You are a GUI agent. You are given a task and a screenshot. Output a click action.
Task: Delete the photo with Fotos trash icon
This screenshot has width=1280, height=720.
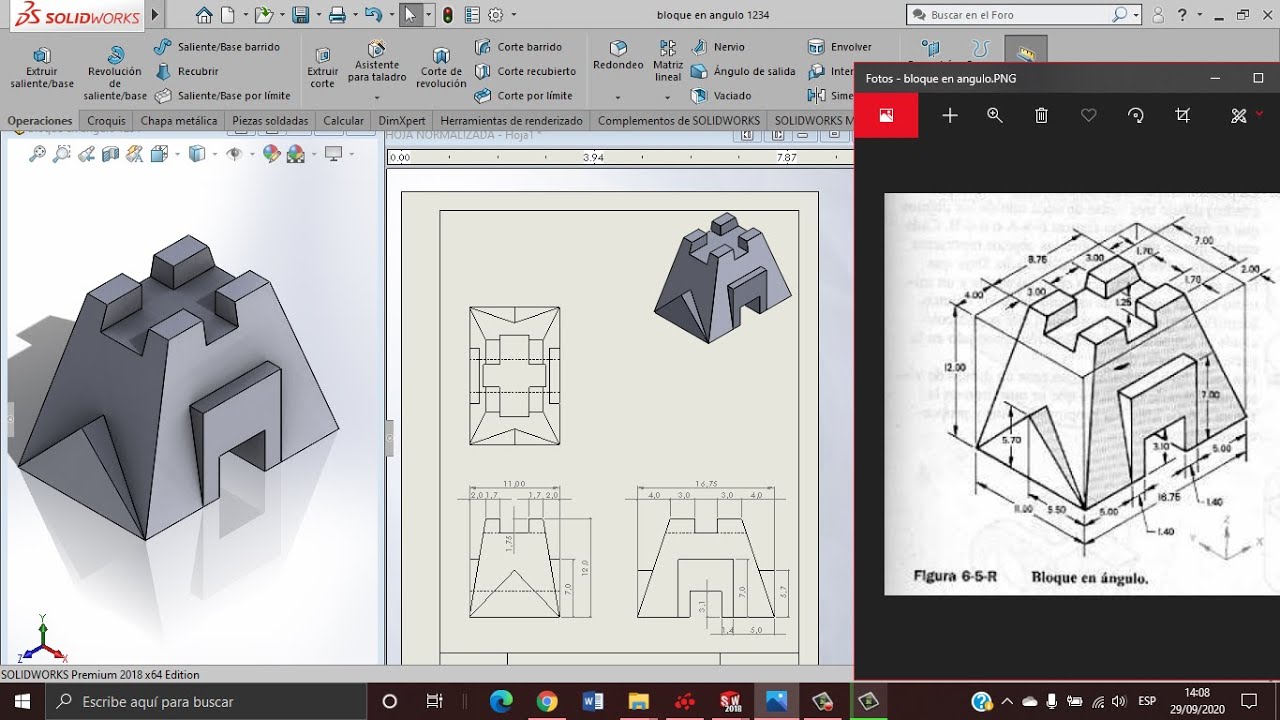tap(1041, 115)
